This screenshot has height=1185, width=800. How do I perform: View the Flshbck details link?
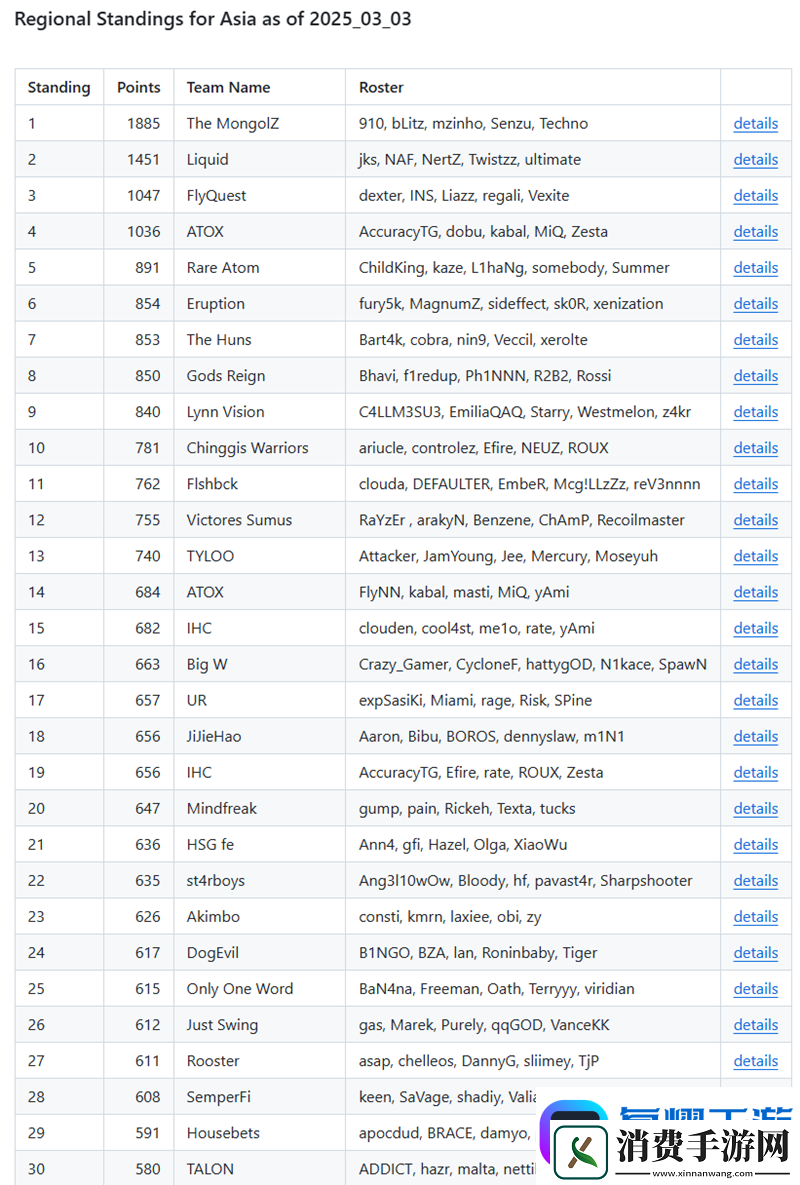tap(755, 484)
